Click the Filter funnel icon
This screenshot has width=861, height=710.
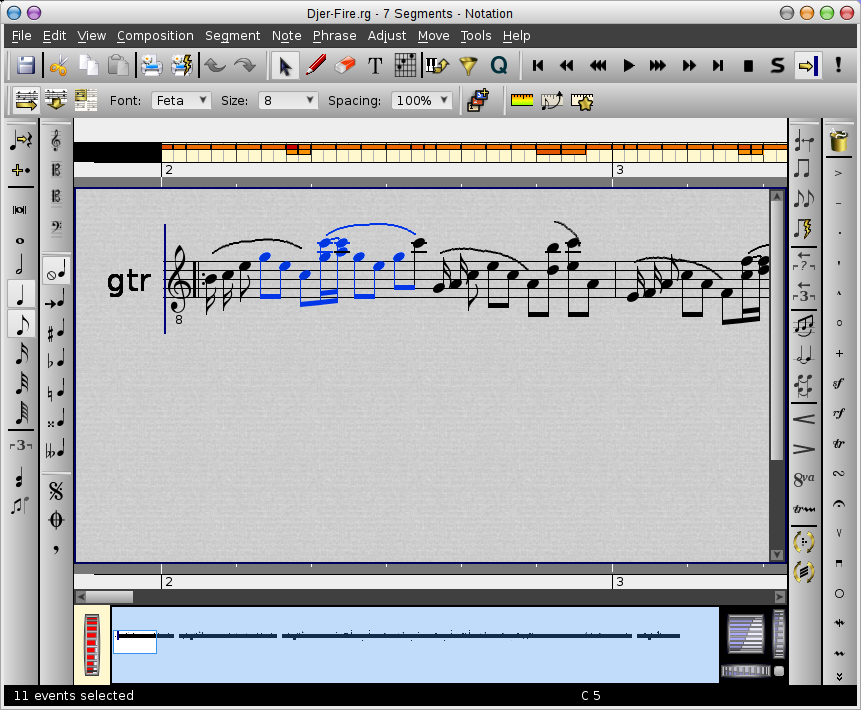click(468, 66)
